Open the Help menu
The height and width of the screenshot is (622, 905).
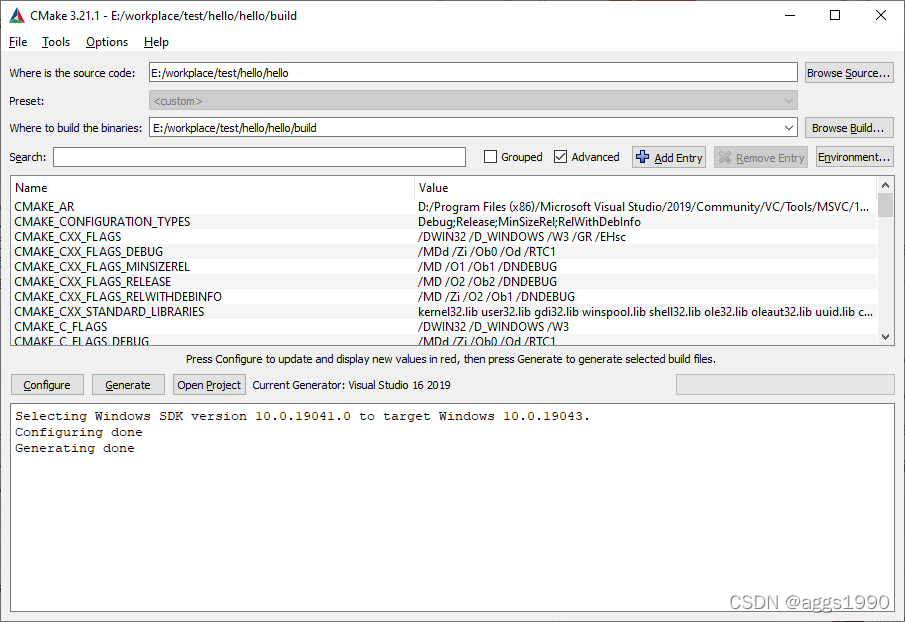click(x=156, y=42)
